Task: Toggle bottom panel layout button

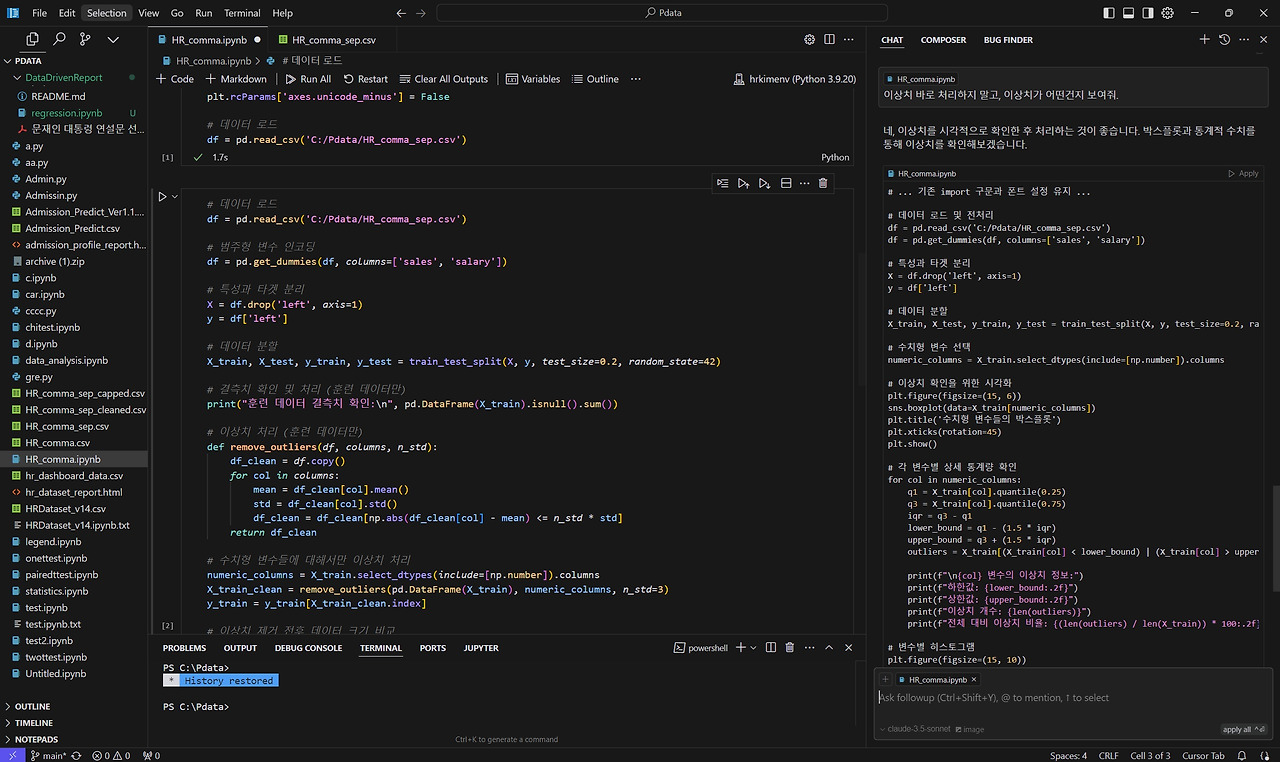Action: point(1128,13)
